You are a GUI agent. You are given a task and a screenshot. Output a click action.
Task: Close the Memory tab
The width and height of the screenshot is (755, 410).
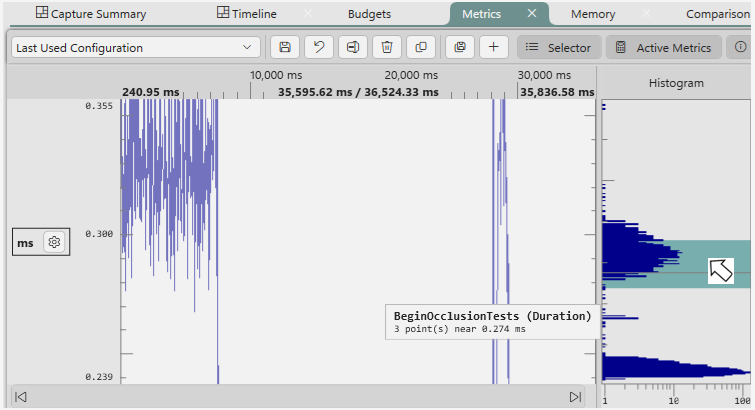(x=646, y=13)
